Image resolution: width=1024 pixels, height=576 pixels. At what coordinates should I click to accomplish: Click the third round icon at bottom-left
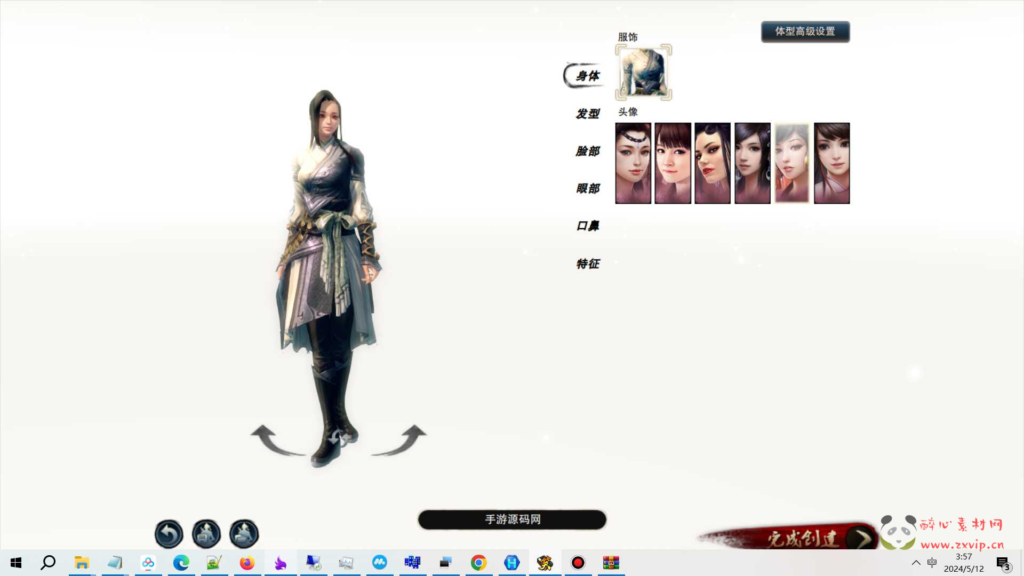pos(244,534)
